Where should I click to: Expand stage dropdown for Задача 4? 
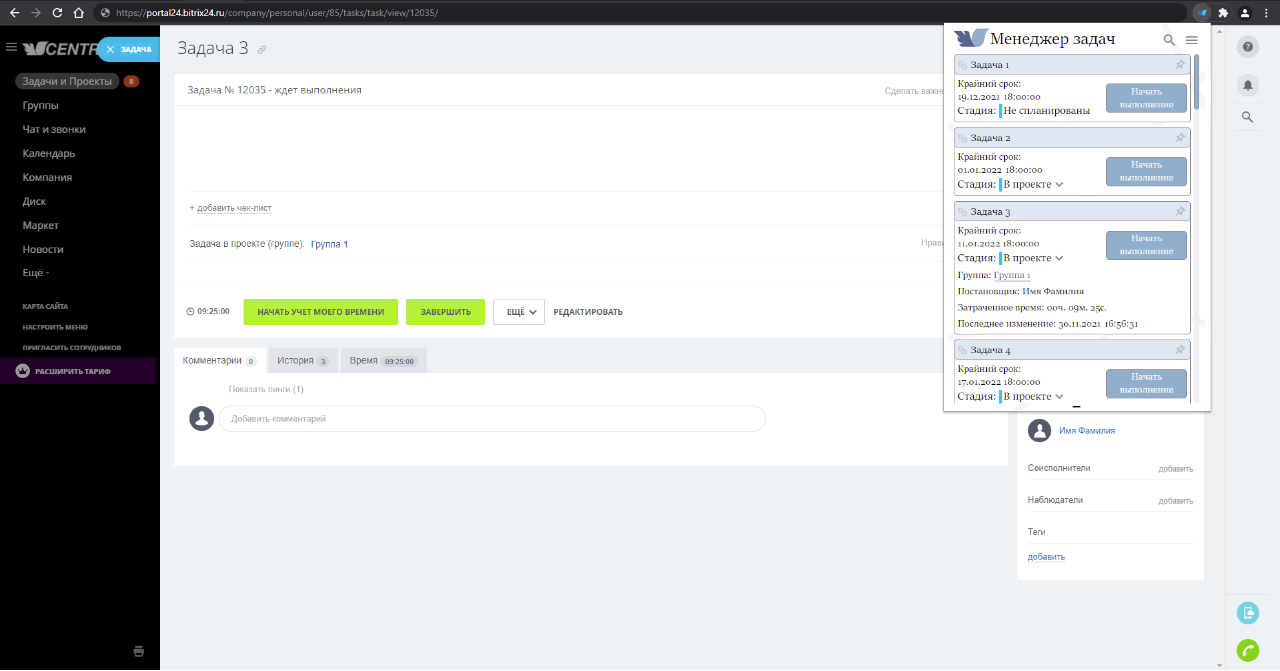pos(1059,397)
